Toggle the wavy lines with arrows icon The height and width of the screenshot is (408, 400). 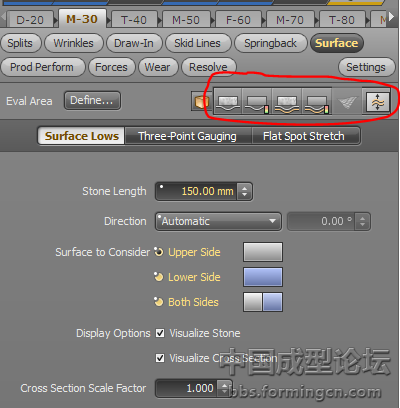click(x=377, y=102)
